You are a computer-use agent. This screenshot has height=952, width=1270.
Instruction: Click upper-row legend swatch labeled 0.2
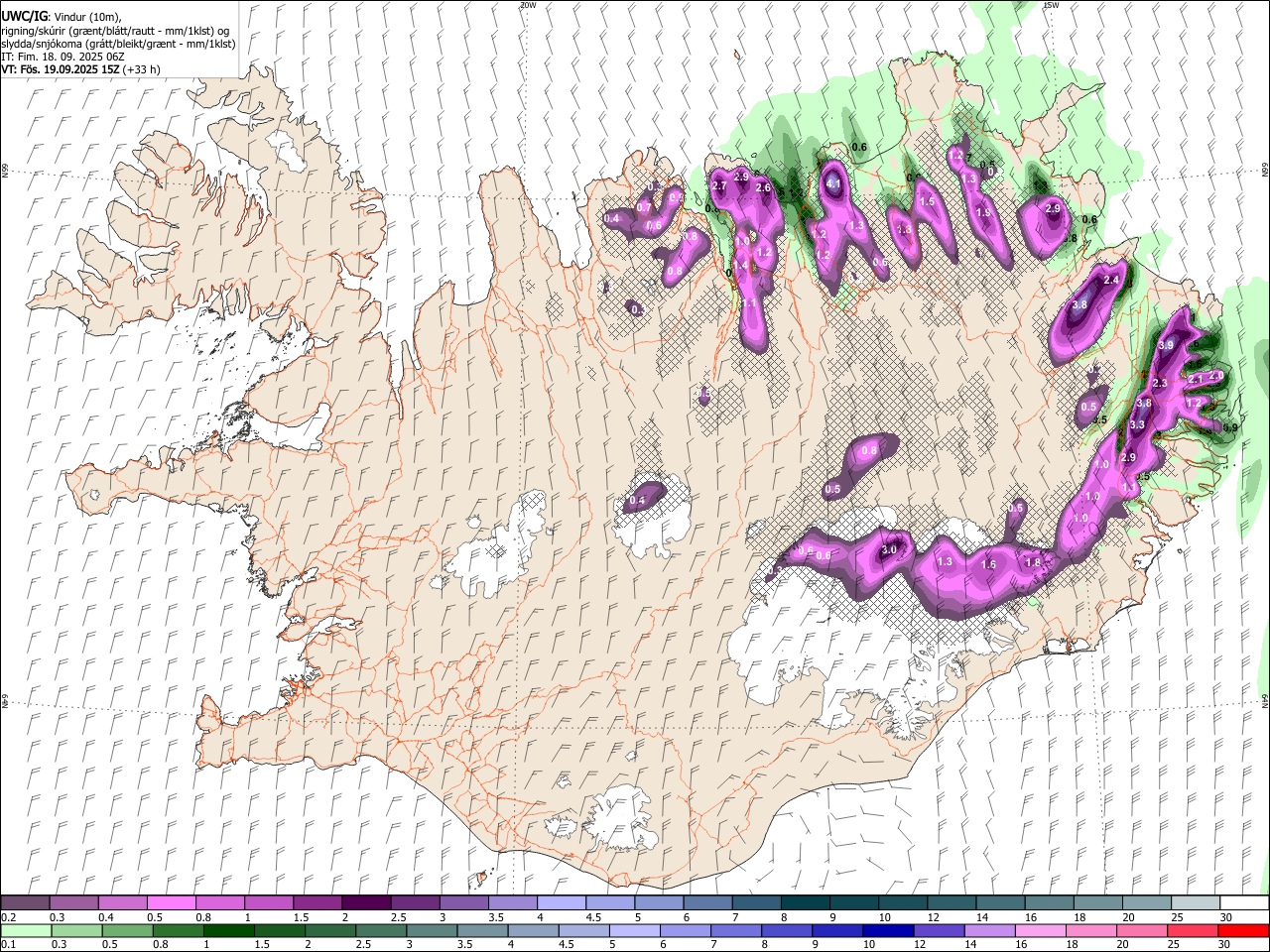point(25,903)
